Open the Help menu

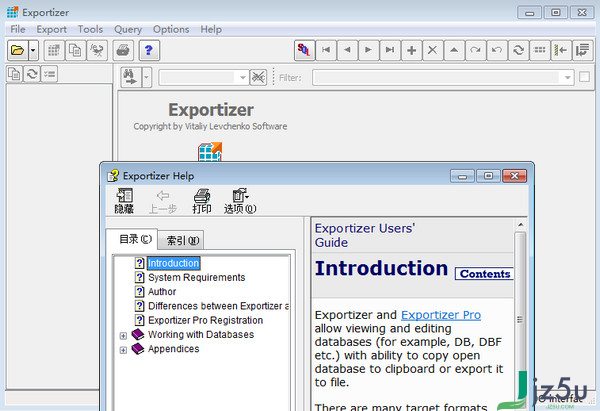coord(211,29)
